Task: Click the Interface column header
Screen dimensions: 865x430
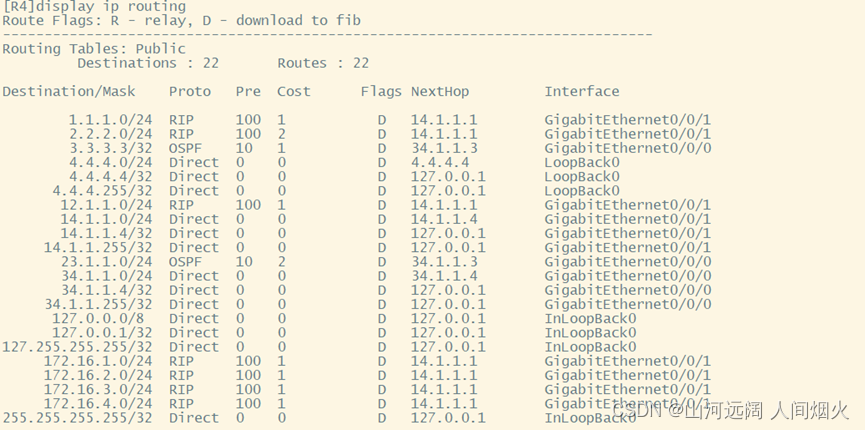Action: pos(582,91)
